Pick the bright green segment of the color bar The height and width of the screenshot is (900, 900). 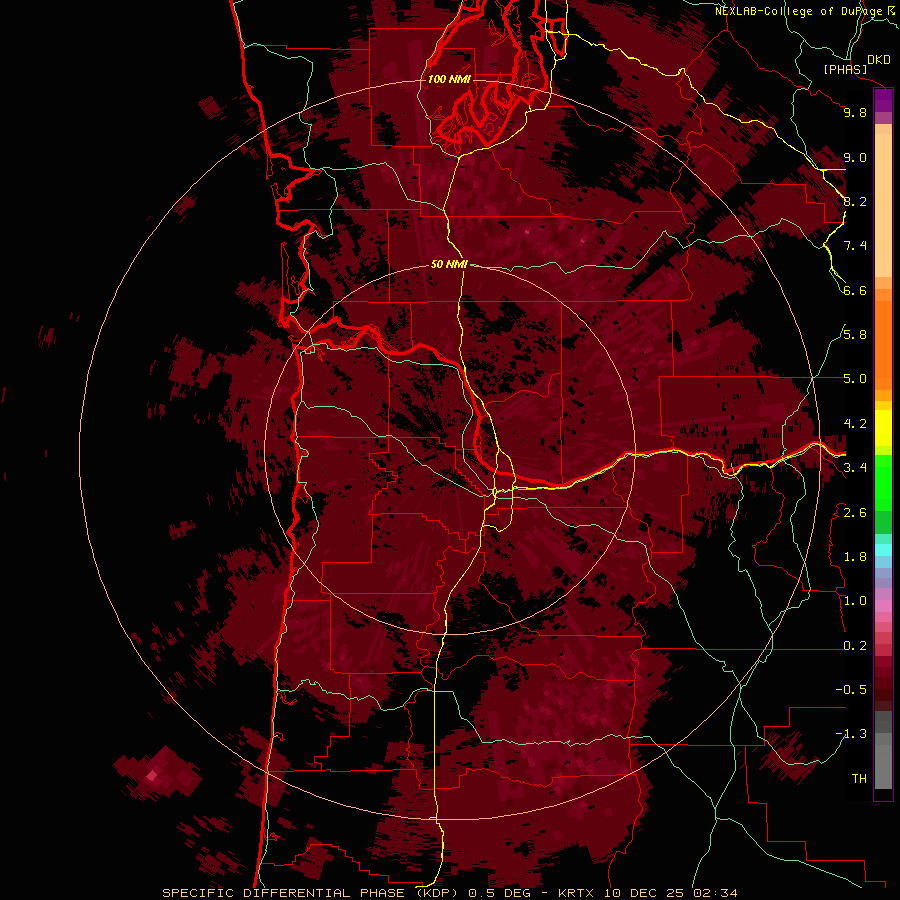pos(883,482)
